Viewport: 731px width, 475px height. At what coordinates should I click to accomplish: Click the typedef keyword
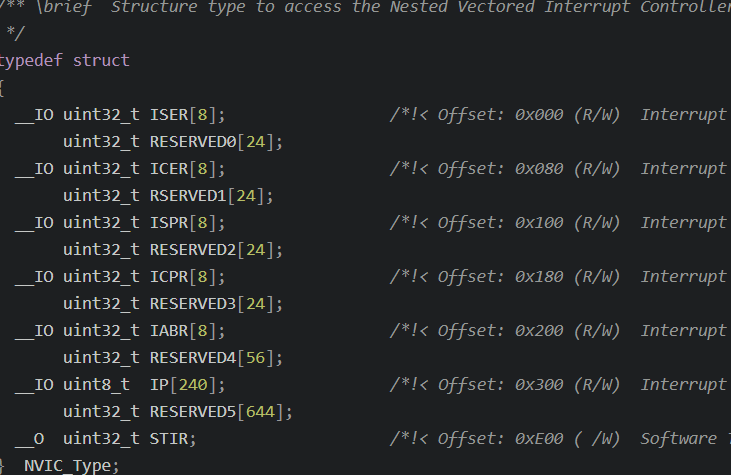click(31, 61)
